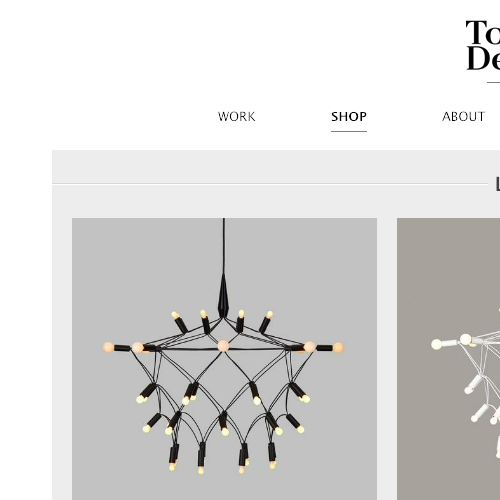Go to the ABOUT page

pyautogui.click(x=463, y=117)
